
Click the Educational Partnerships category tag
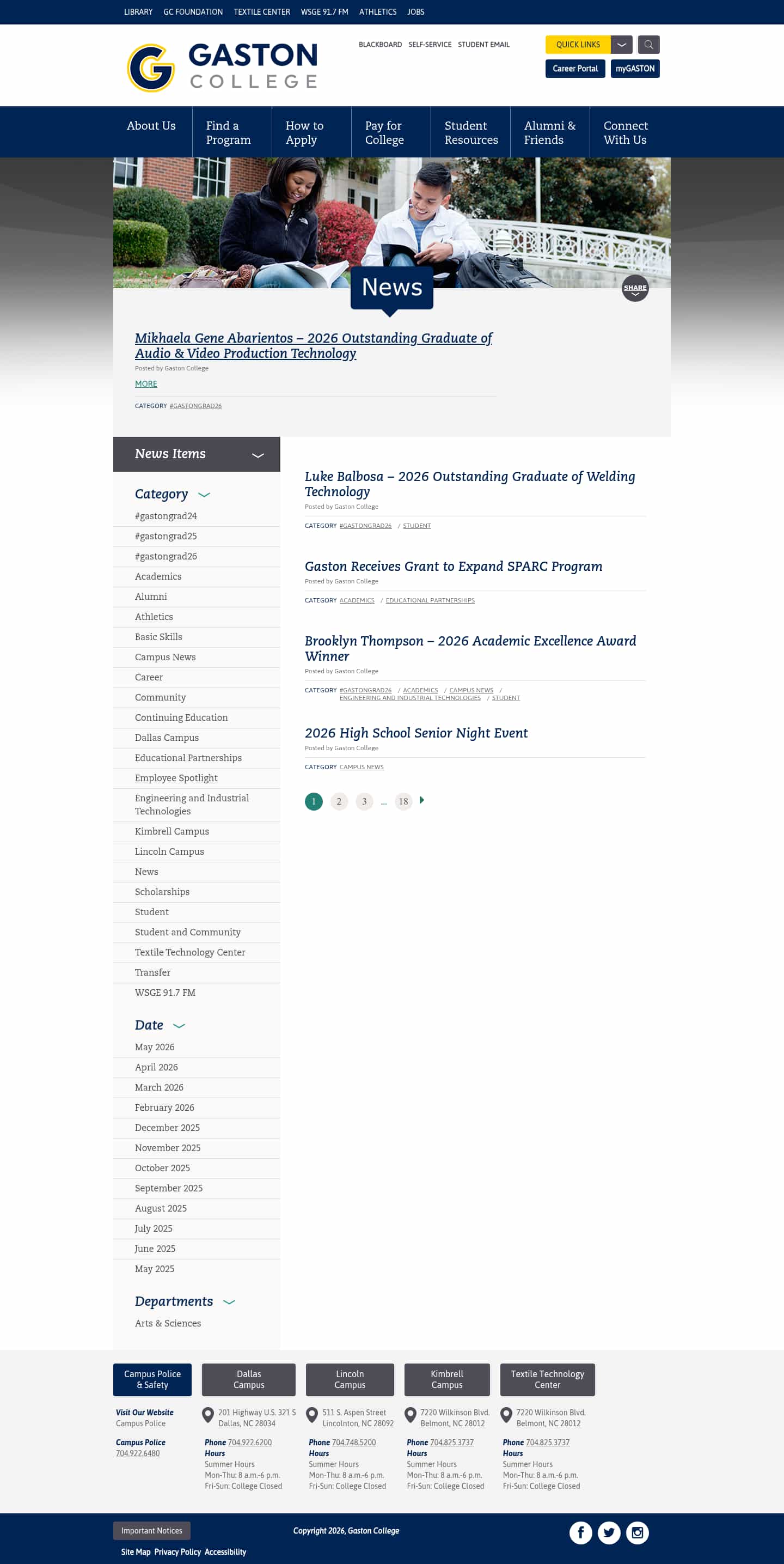point(430,600)
